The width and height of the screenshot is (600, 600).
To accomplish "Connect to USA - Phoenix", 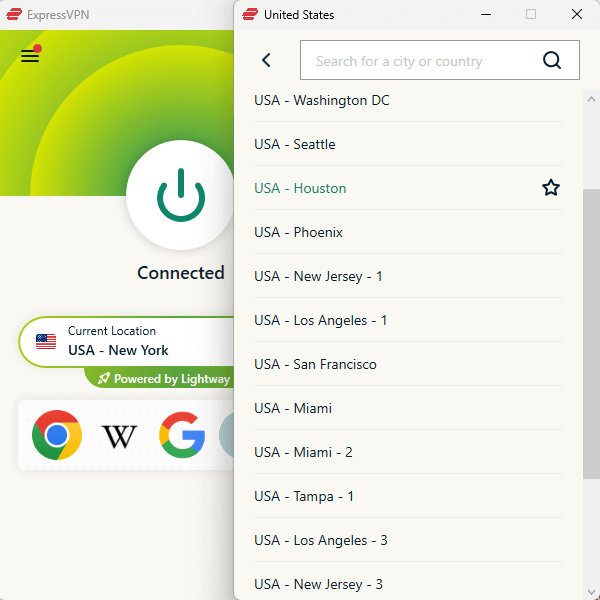I will pyautogui.click(x=298, y=232).
